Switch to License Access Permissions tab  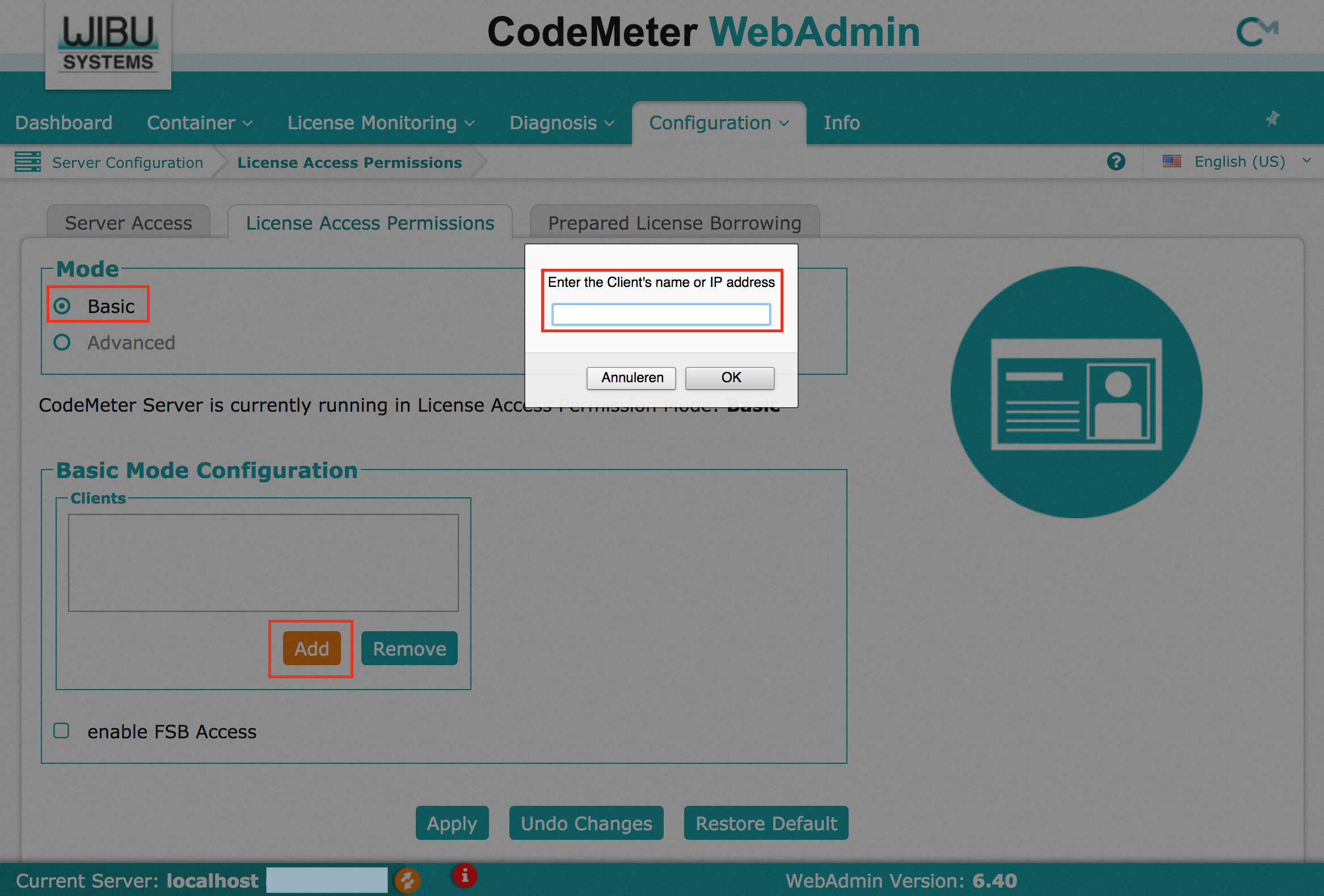click(x=370, y=223)
